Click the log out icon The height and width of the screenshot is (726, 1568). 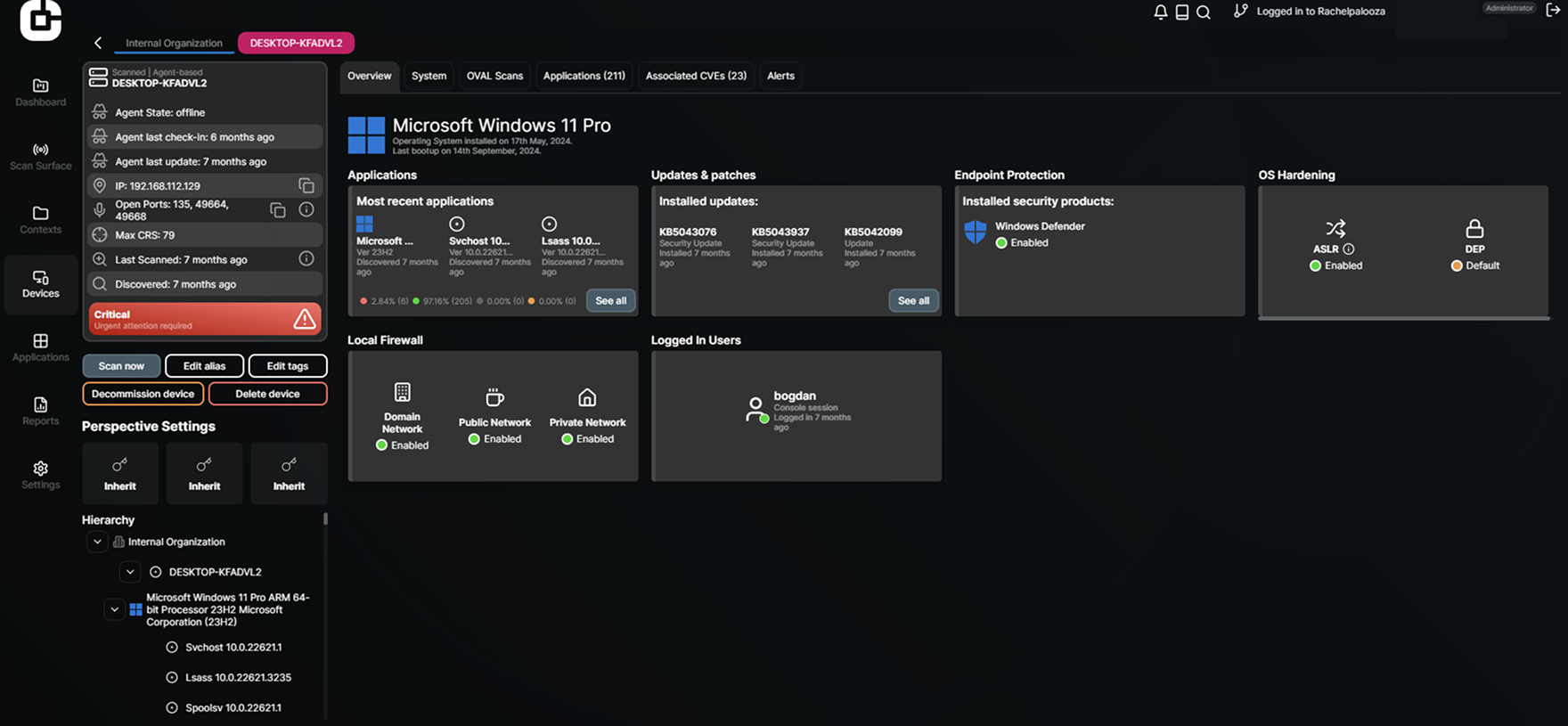pos(1553,11)
